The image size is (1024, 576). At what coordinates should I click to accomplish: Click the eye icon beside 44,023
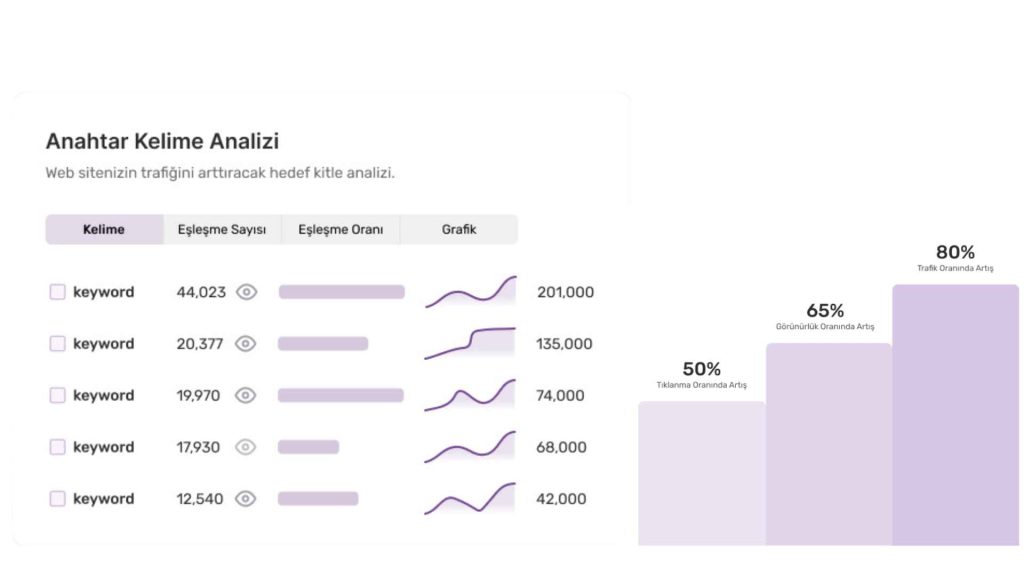(246, 292)
